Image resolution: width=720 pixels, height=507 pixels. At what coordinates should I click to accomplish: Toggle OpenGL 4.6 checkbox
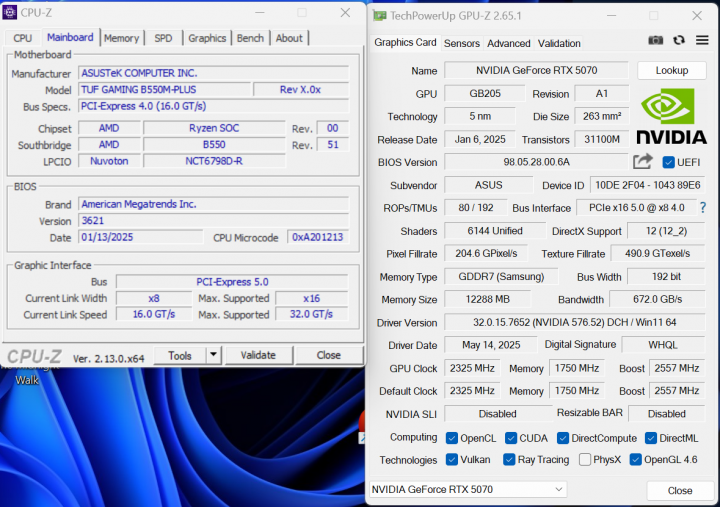[636, 459]
